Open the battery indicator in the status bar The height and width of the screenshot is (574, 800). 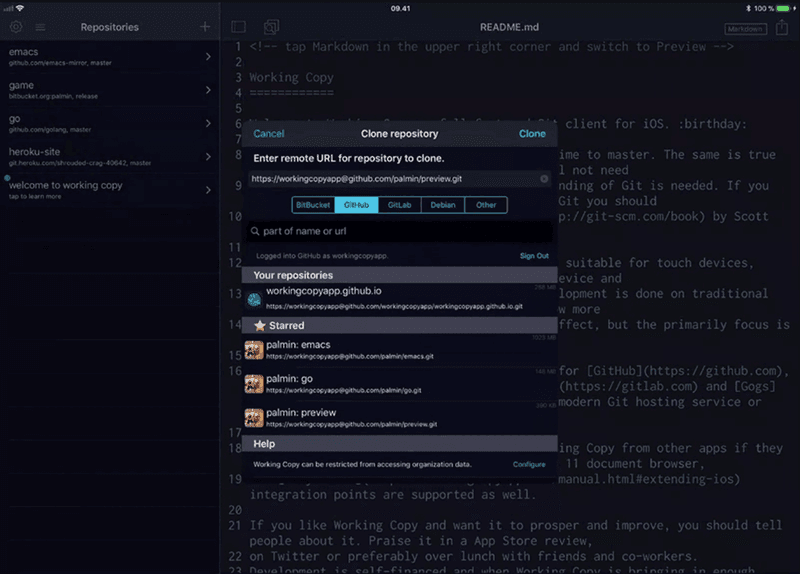[x=784, y=8]
